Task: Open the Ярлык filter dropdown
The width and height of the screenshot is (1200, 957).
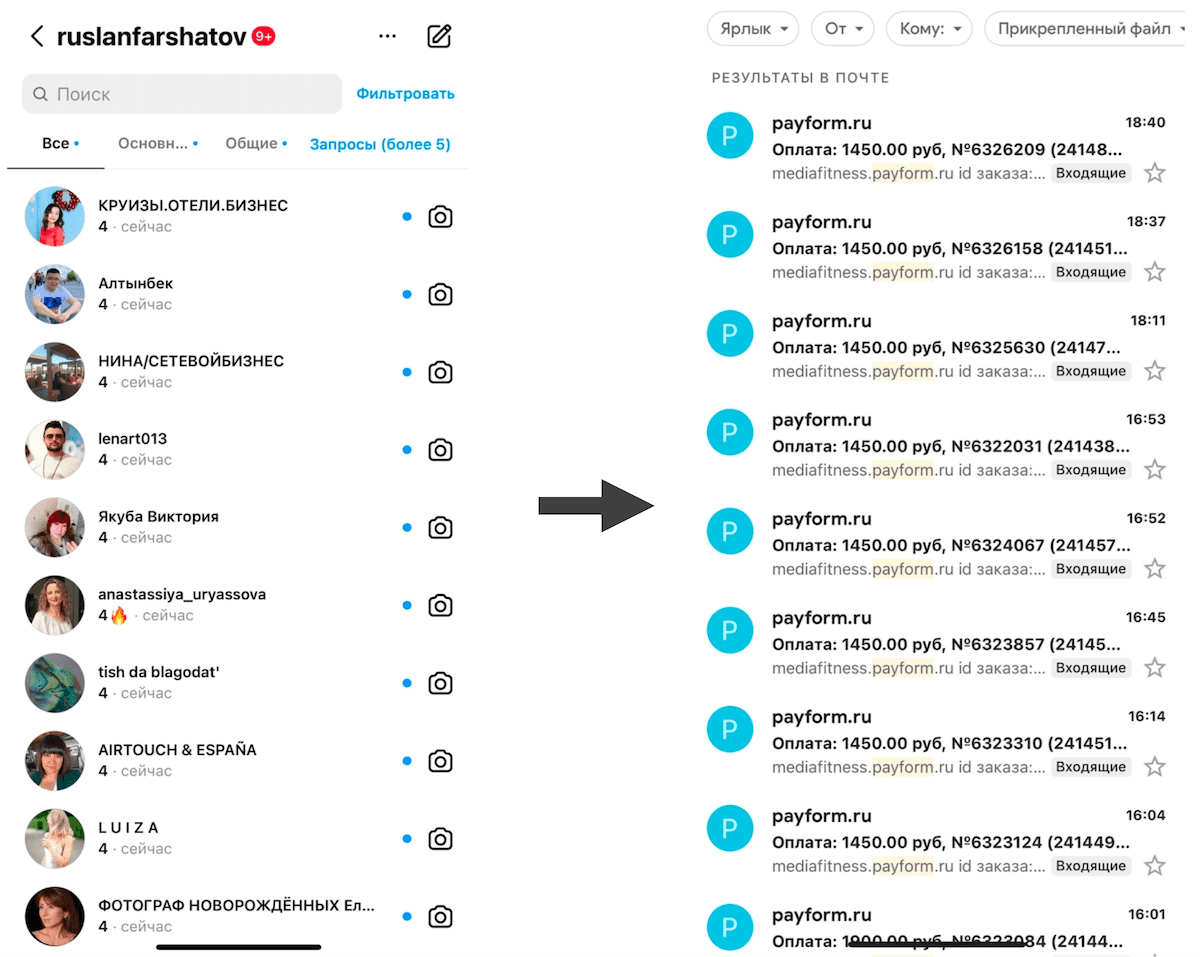Action: tap(753, 29)
